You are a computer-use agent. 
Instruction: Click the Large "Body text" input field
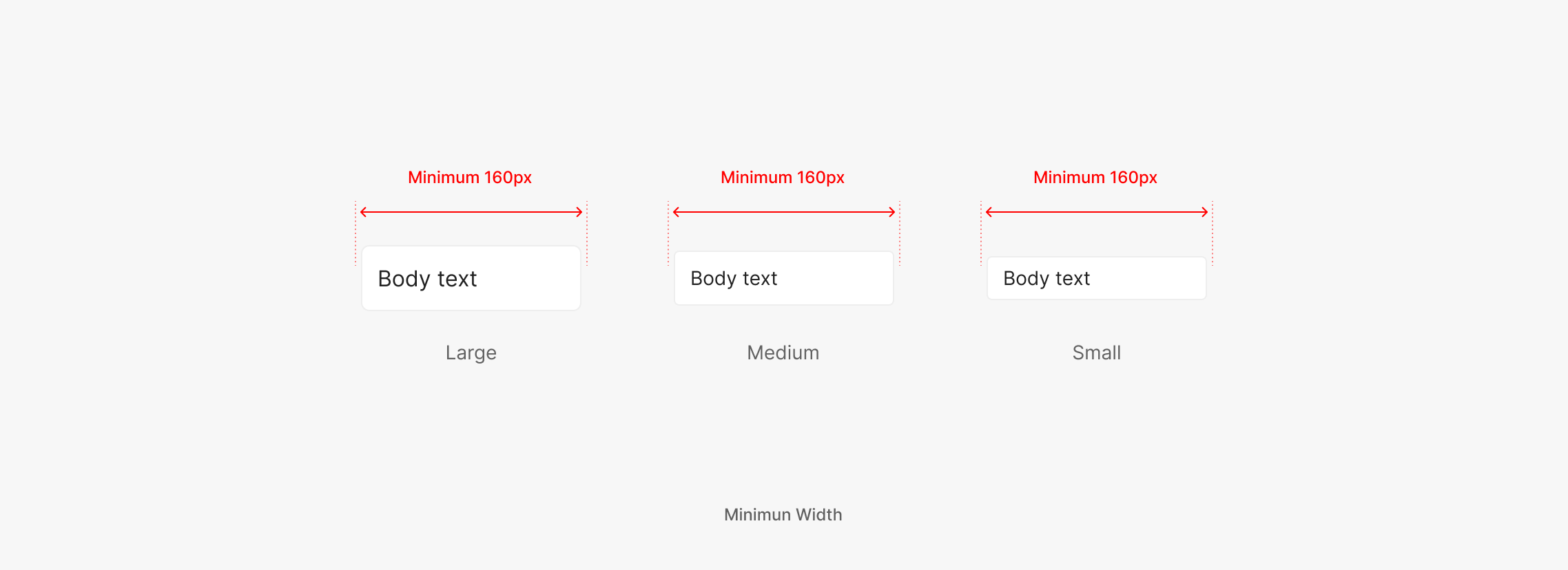[x=471, y=278]
